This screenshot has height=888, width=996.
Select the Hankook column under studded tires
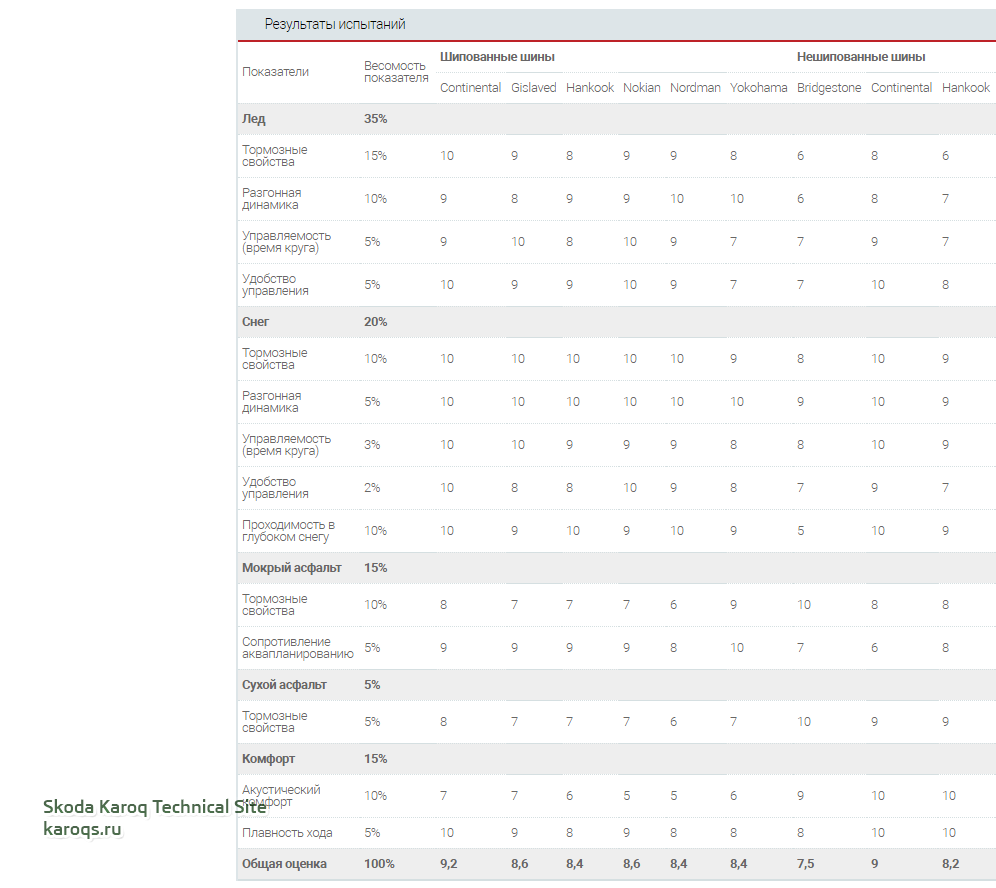[590, 88]
